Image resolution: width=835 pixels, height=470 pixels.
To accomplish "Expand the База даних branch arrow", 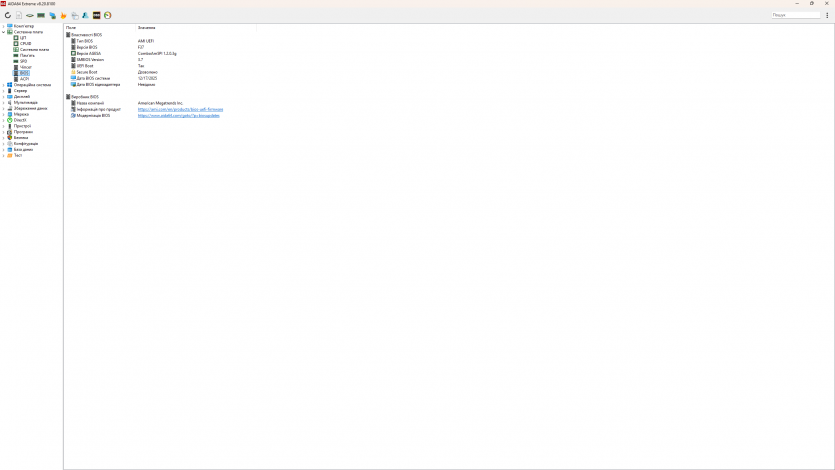I will click(3, 149).
